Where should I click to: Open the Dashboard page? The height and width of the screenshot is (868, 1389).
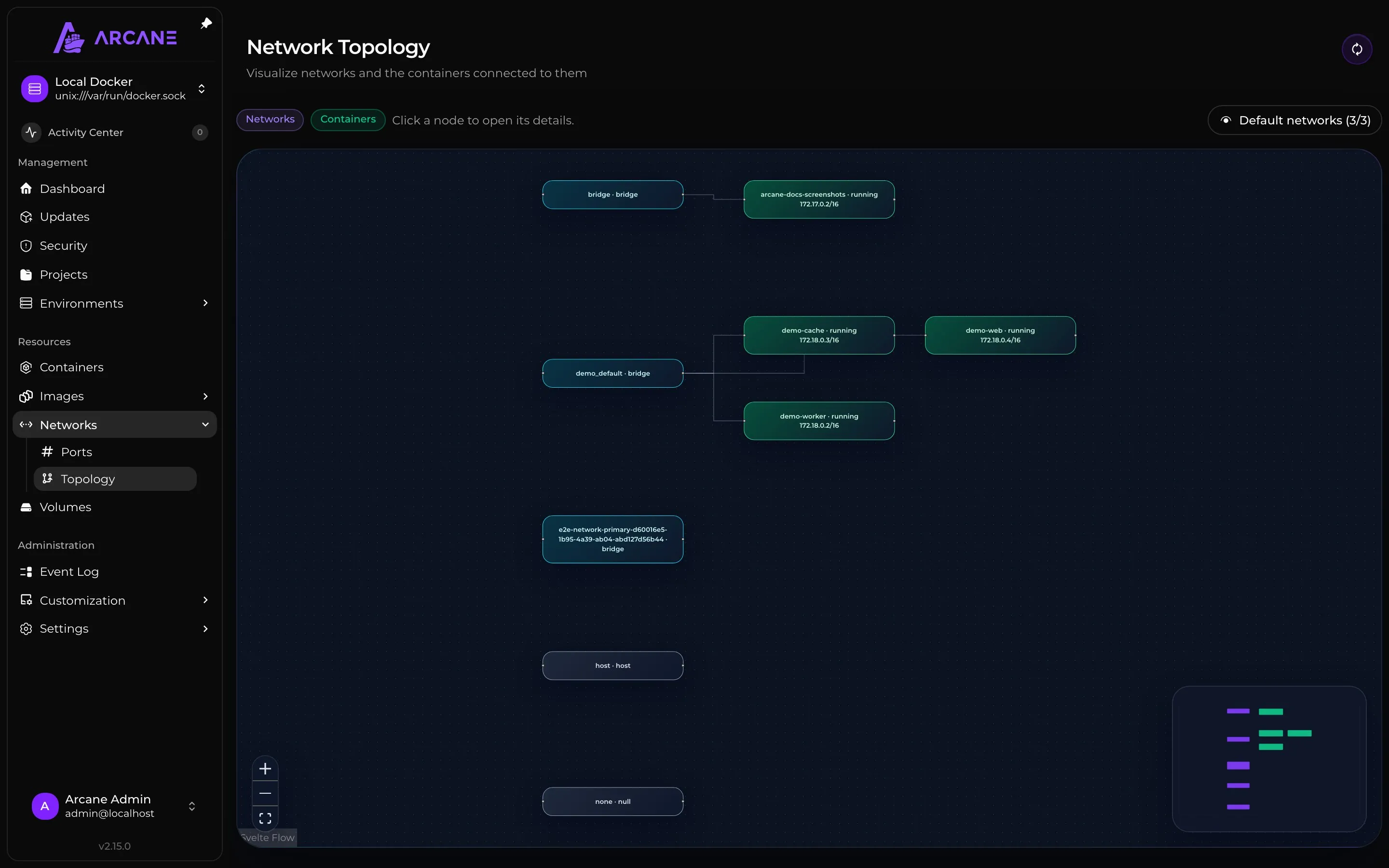(x=115, y=188)
